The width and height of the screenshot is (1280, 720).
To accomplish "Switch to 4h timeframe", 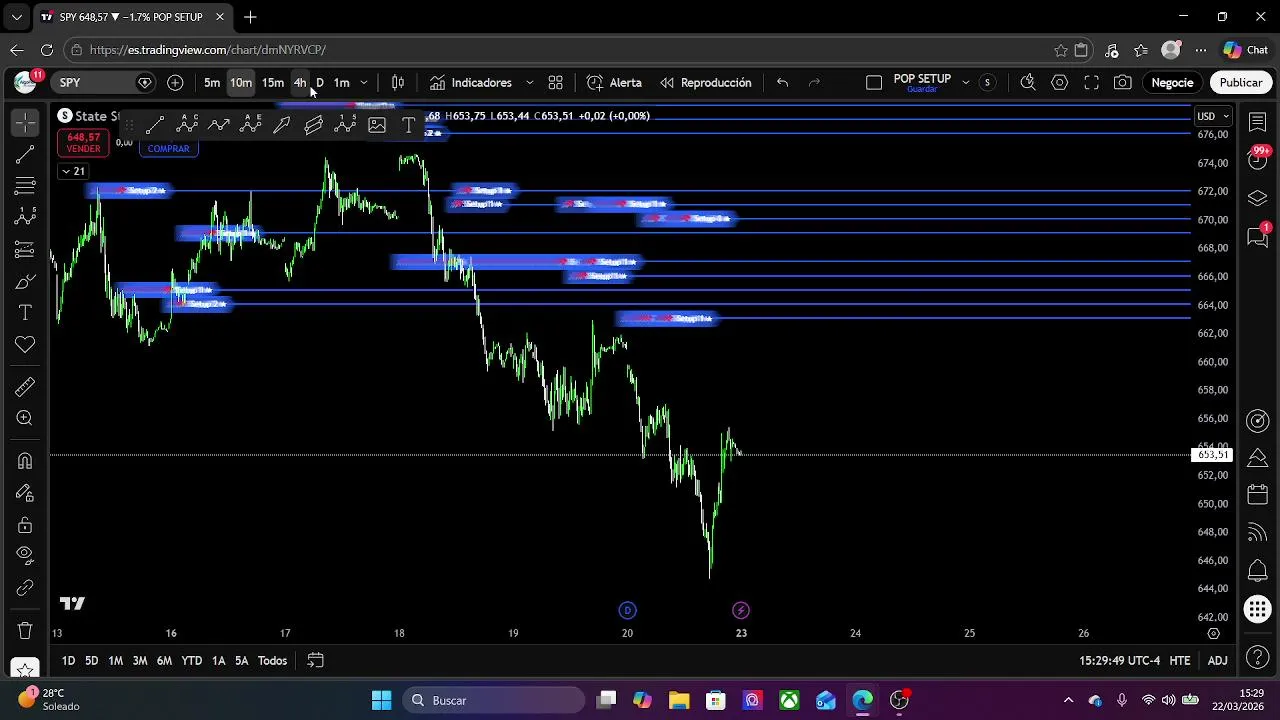I will pos(300,83).
